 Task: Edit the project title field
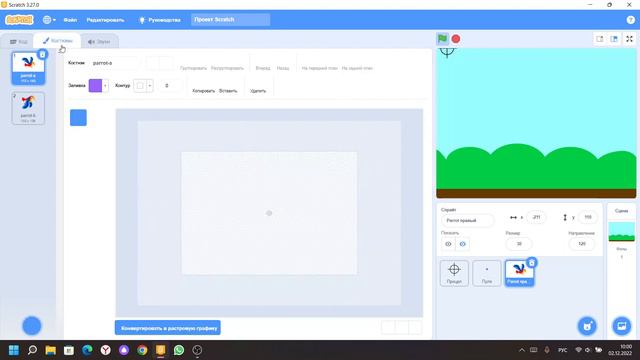coord(230,19)
